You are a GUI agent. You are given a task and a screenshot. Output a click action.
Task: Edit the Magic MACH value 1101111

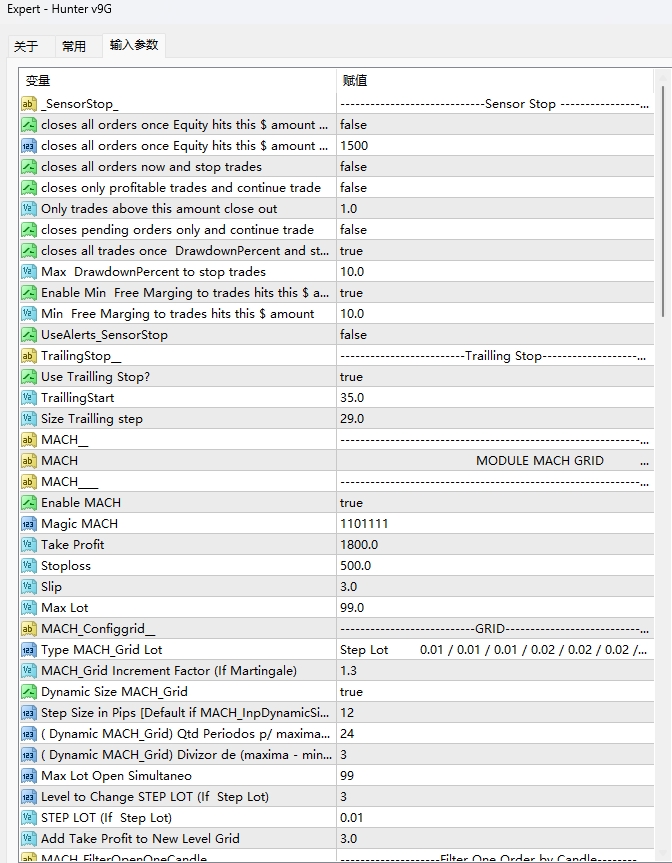pyautogui.click(x=495, y=523)
